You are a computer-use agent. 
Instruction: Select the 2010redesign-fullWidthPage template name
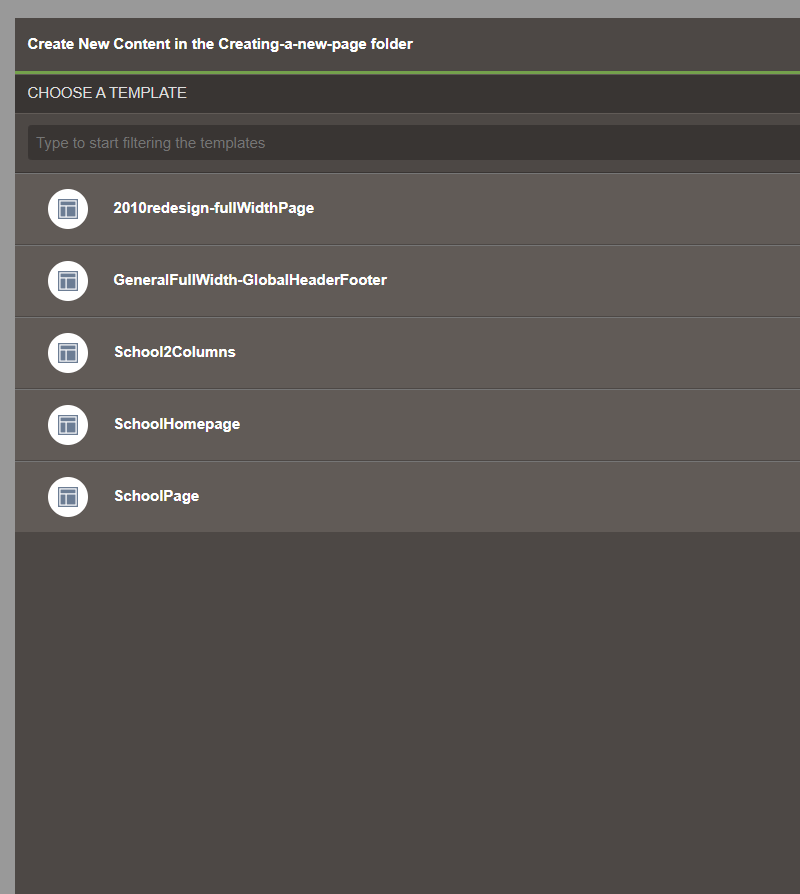pyautogui.click(x=213, y=208)
